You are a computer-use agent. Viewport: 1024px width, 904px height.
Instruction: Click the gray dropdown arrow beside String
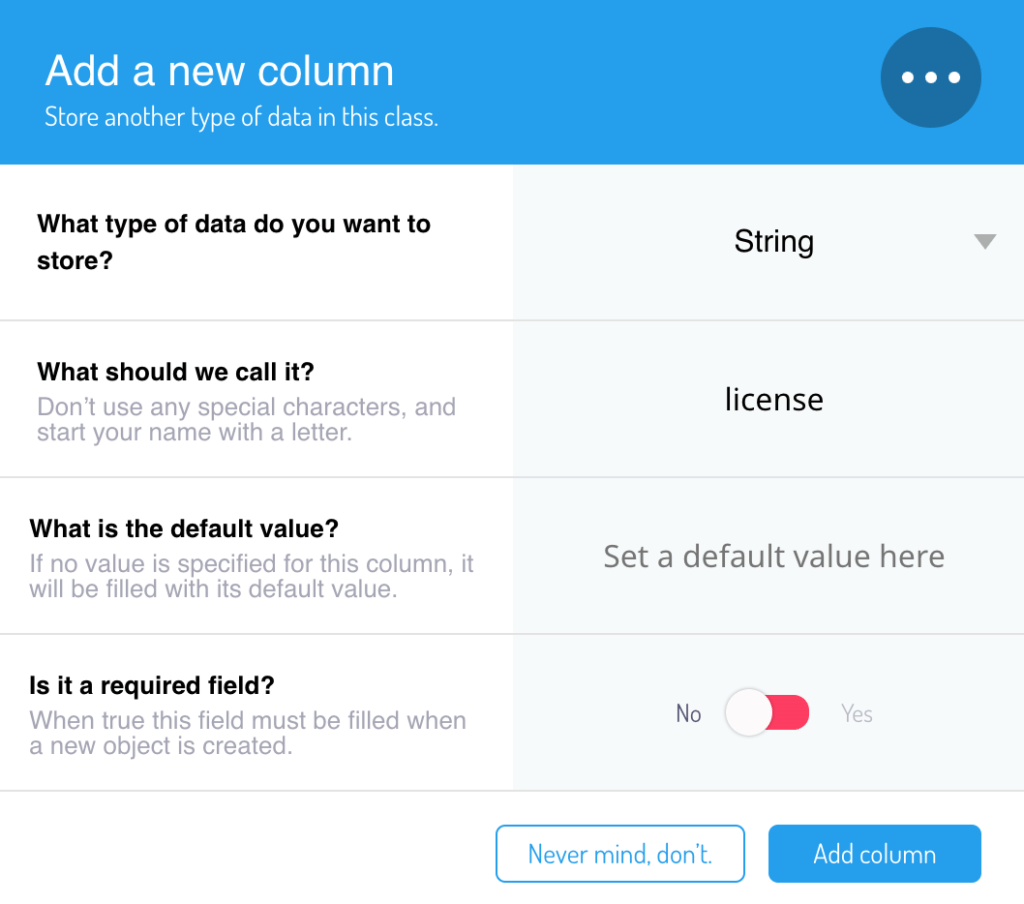pos(985,242)
